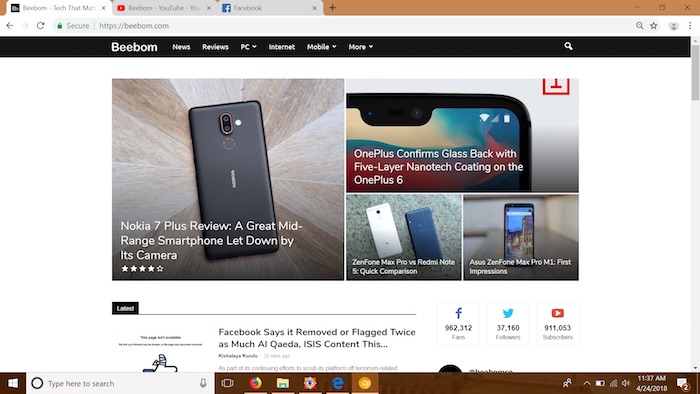This screenshot has width=700, height=394.
Task: Switch to the Facebook browser tab
Action: [270, 8]
